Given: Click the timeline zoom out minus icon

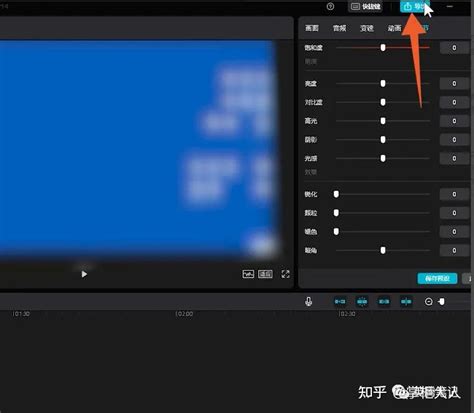Looking at the screenshot, I should [x=429, y=302].
